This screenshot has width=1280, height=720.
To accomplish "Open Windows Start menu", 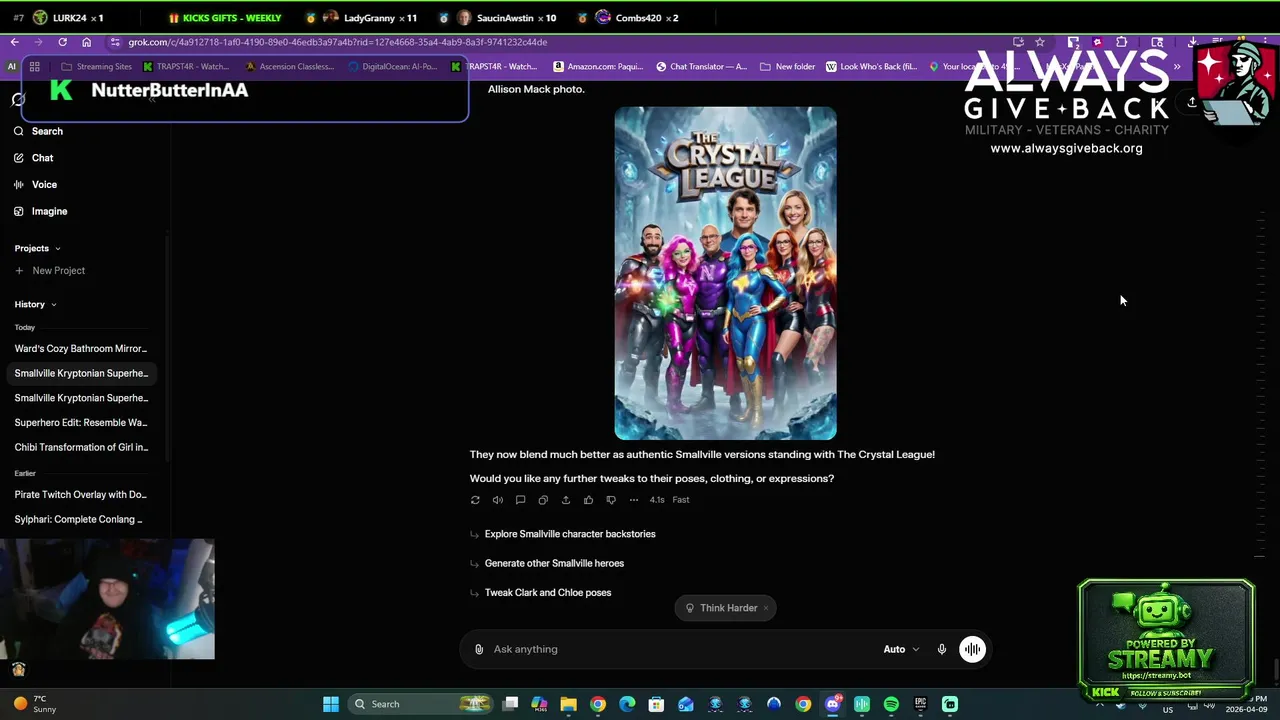I will pos(331,704).
